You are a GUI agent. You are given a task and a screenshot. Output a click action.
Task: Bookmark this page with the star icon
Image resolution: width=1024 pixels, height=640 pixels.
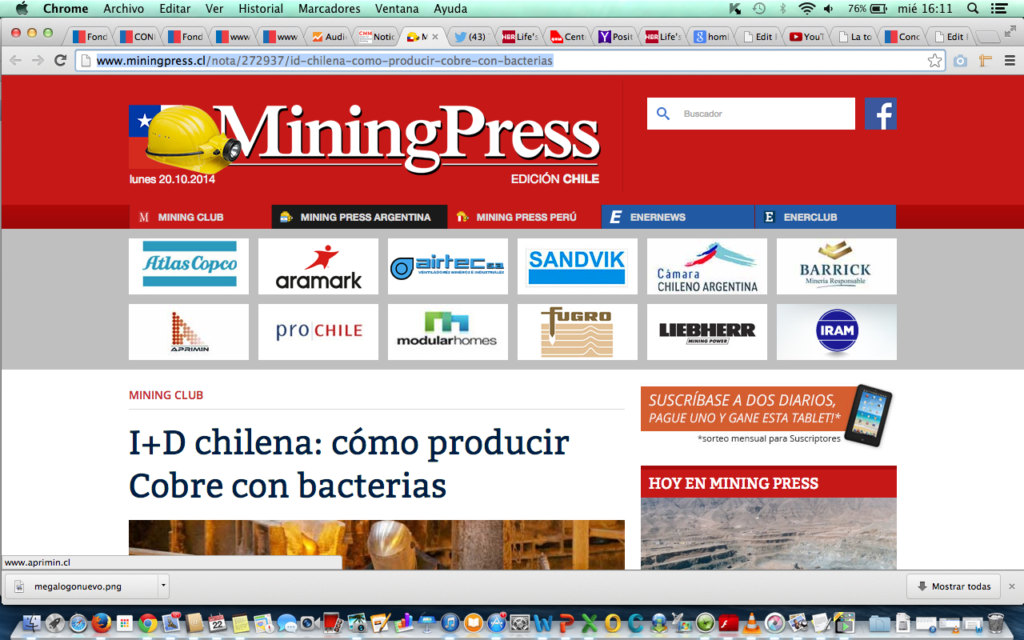click(934, 61)
